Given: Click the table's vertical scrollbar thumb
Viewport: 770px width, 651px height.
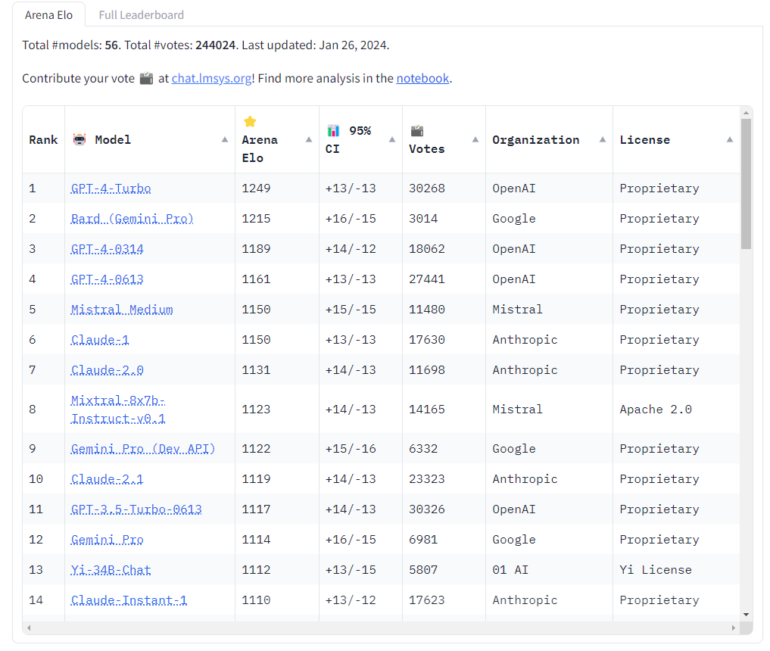Looking at the screenshot, I should click(x=746, y=182).
